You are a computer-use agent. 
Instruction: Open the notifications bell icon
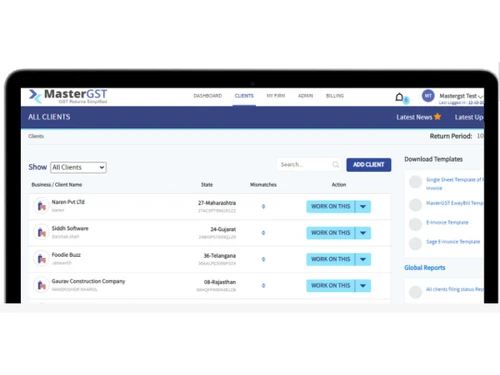pos(399,97)
